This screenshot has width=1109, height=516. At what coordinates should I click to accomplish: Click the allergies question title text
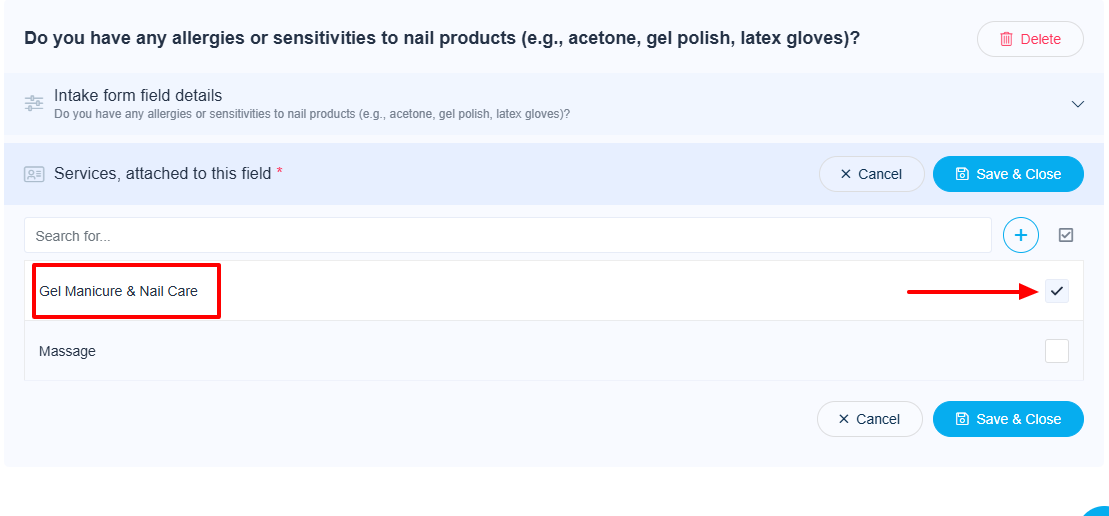(x=442, y=38)
